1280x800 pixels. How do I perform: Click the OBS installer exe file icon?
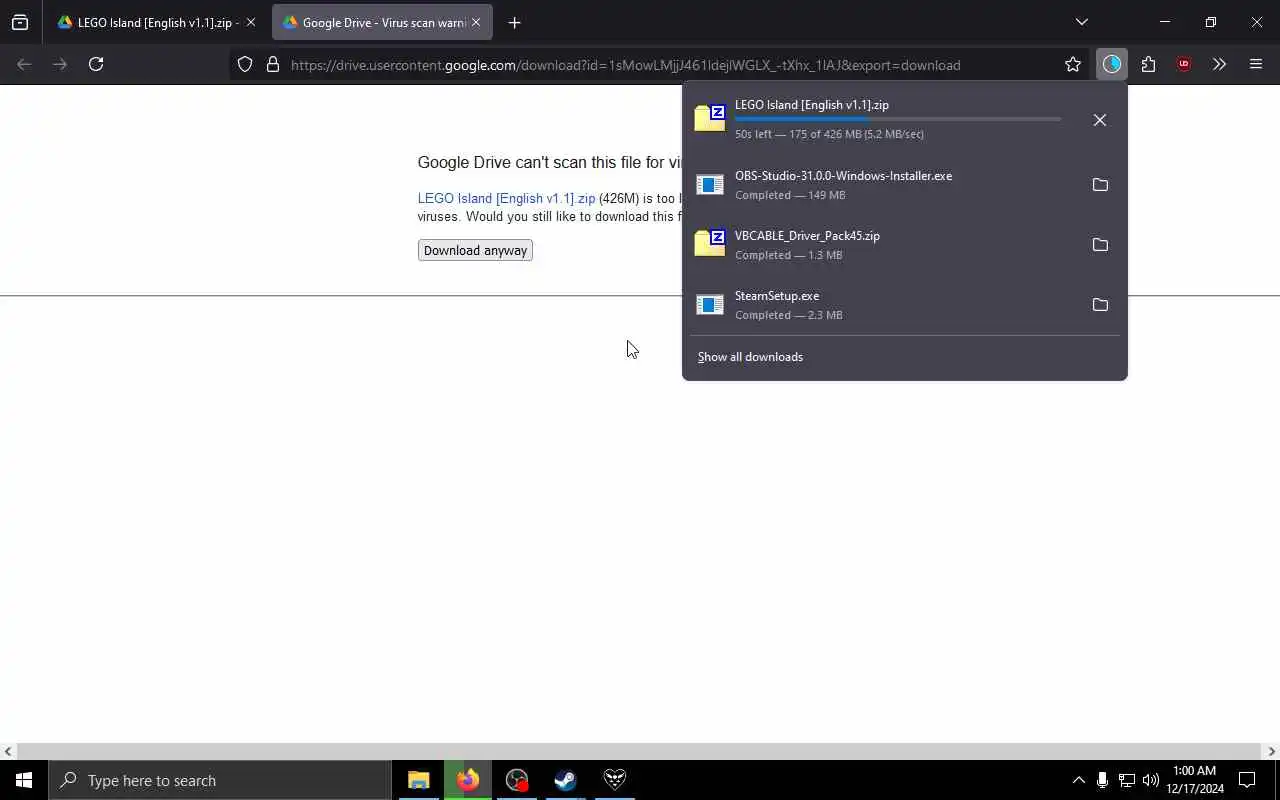click(x=710, y=185)
